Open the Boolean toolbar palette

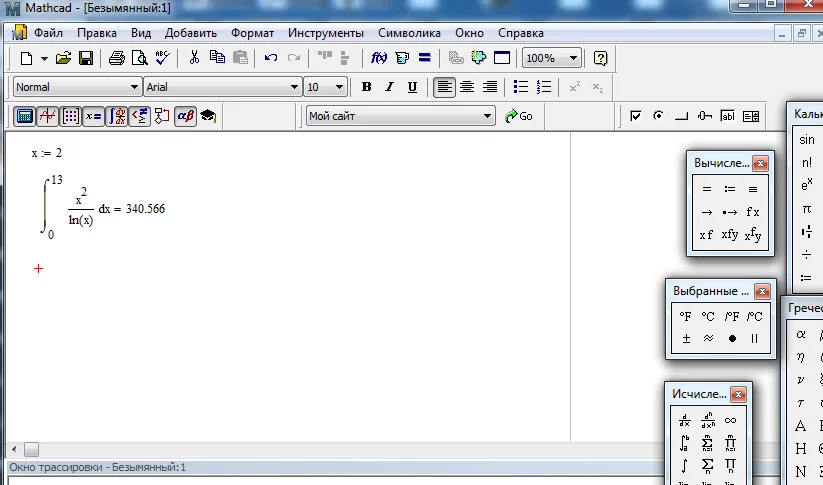click(140, 116)
